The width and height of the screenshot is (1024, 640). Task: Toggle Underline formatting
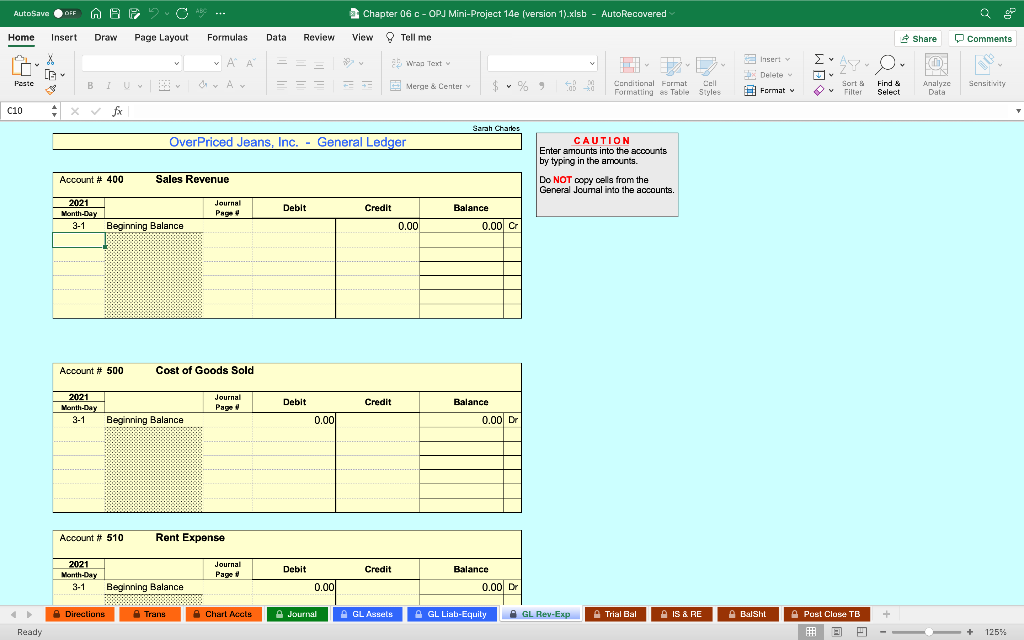[x=127, y=86]
